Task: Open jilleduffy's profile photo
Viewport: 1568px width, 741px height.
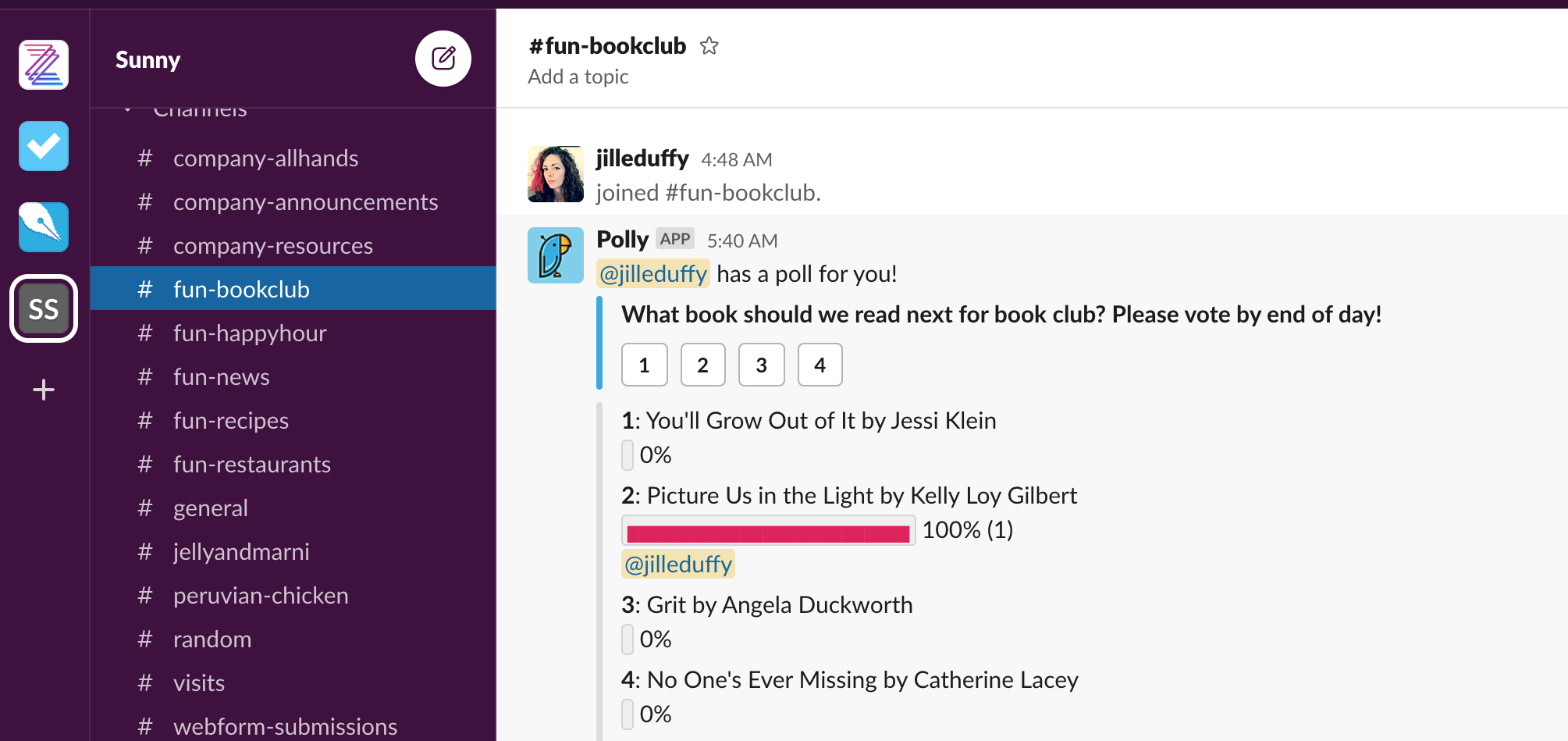Action: click(556, 174)
